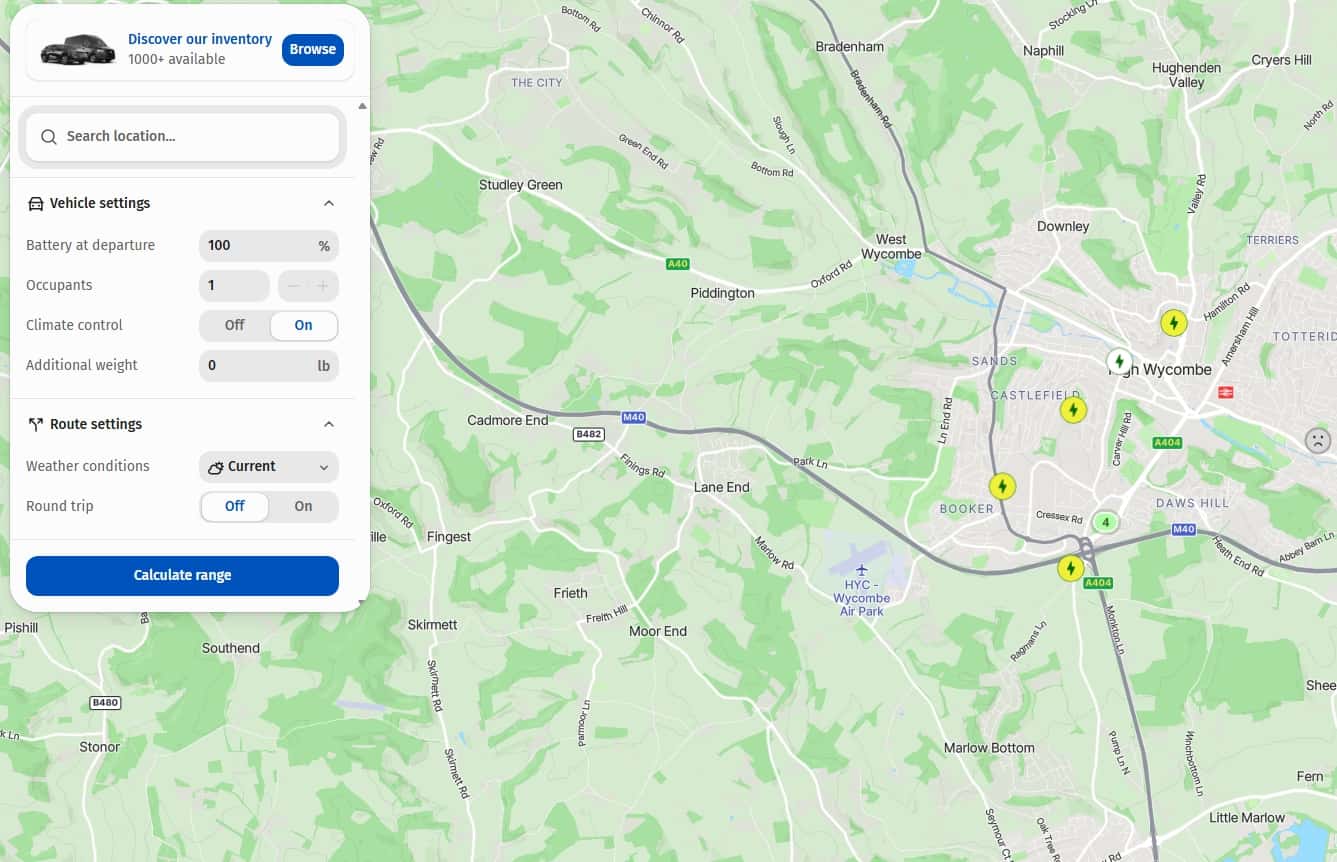Click the car icon beside Vehicle settings

click(36, 204)
